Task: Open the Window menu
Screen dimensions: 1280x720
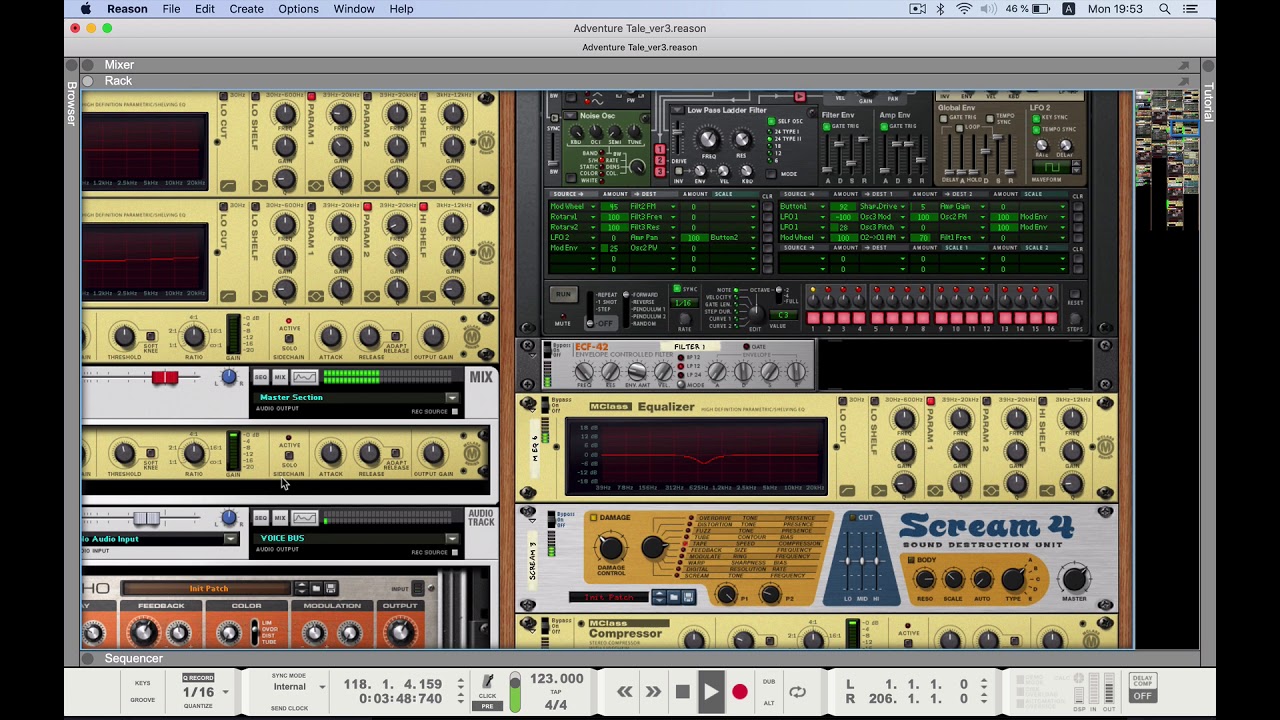Action: pyautogui.click(x=354, y=9)
